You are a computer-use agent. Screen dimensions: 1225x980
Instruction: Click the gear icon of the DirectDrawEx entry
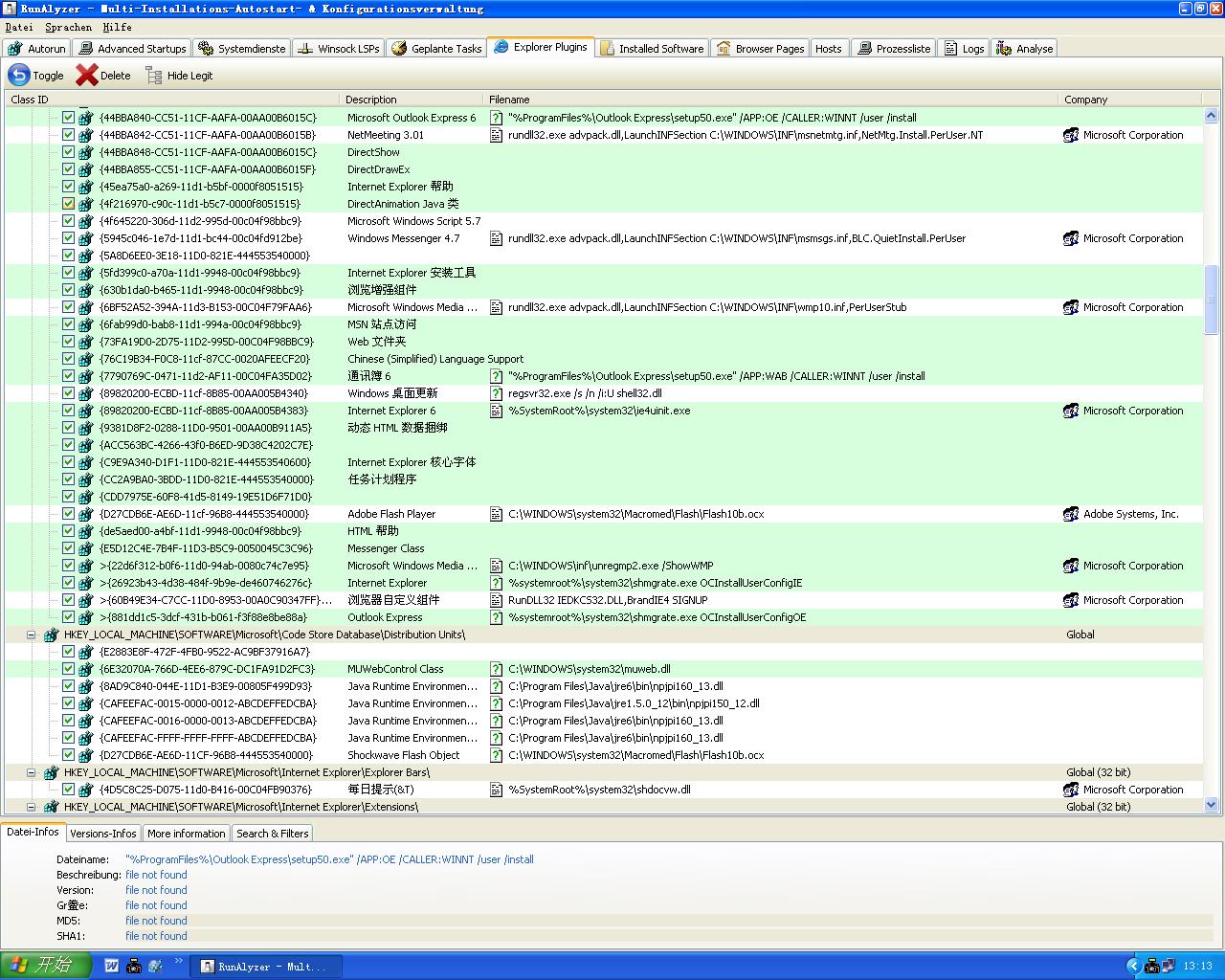pos(86,169)
